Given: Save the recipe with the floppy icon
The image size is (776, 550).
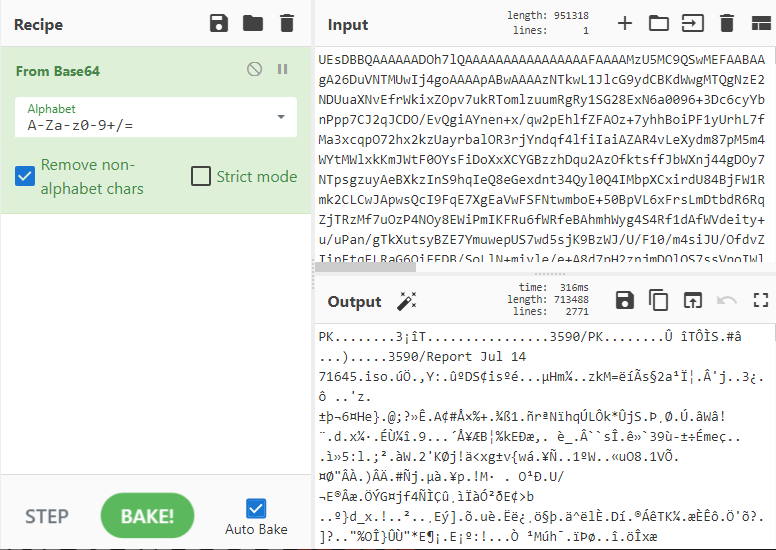Looking at the screenshot, I should [x=219, y=23].
